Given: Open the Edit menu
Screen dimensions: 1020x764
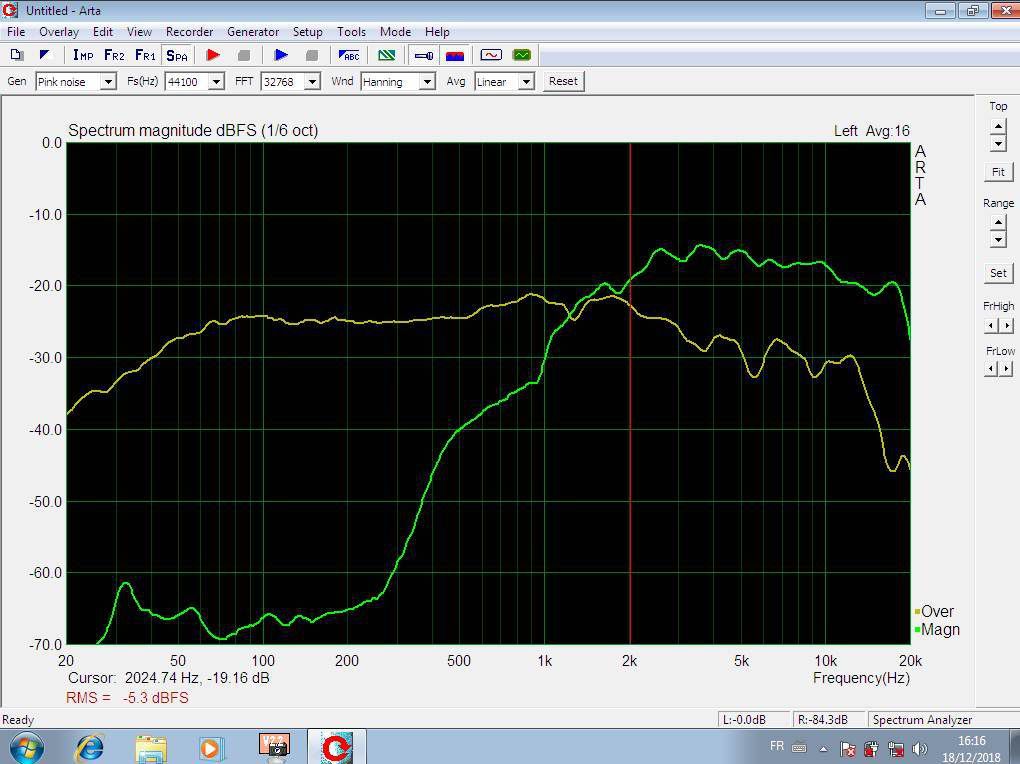Looking at the screenshot, I should click(103, 32).
